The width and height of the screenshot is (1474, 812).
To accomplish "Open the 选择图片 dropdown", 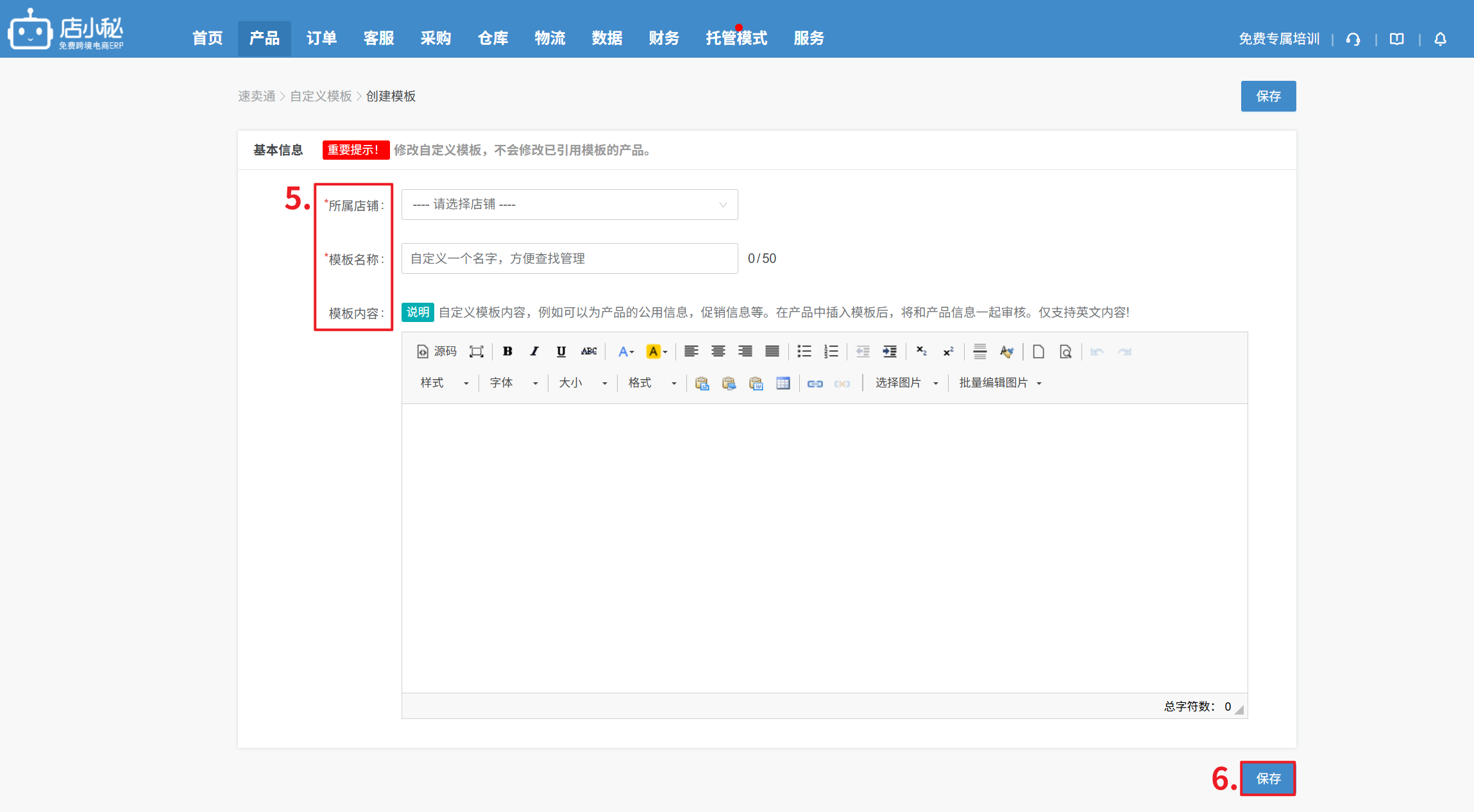I will [x=906, y=383].
